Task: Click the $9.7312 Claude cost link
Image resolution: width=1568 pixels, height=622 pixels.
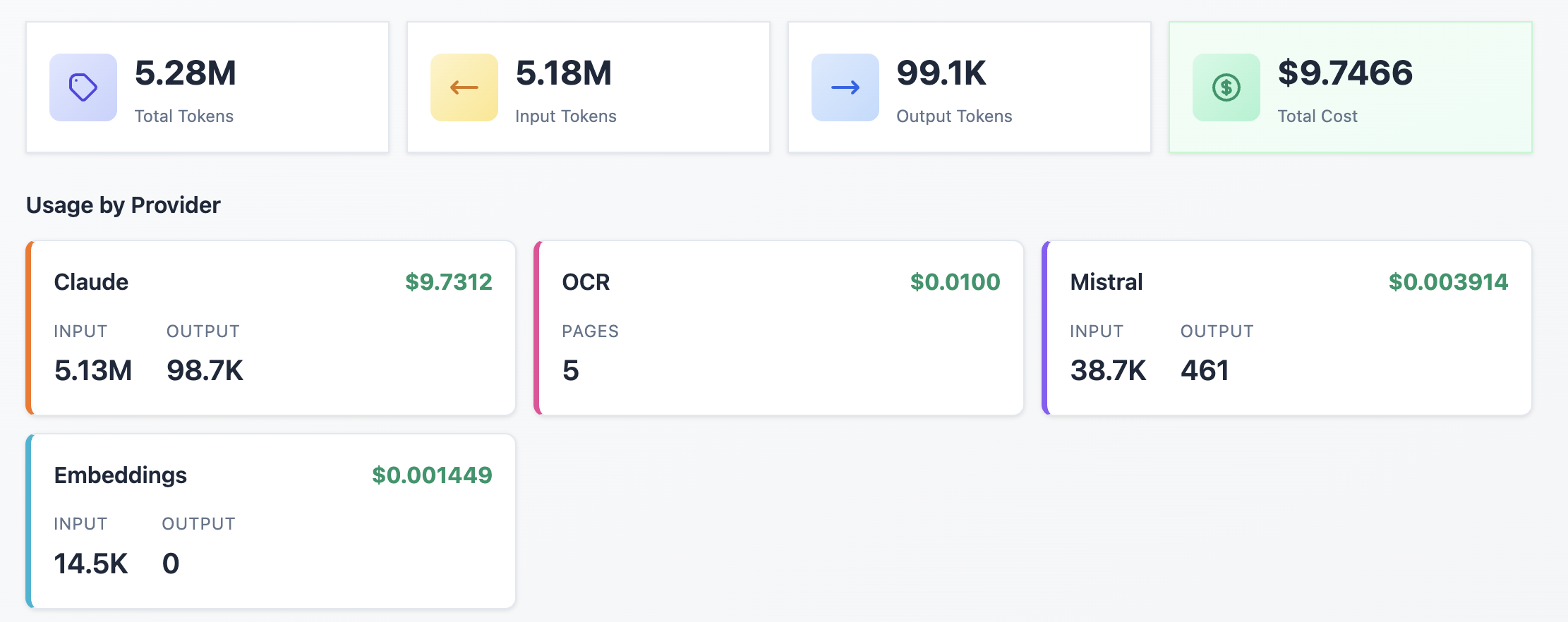Action: click(448, 281)
